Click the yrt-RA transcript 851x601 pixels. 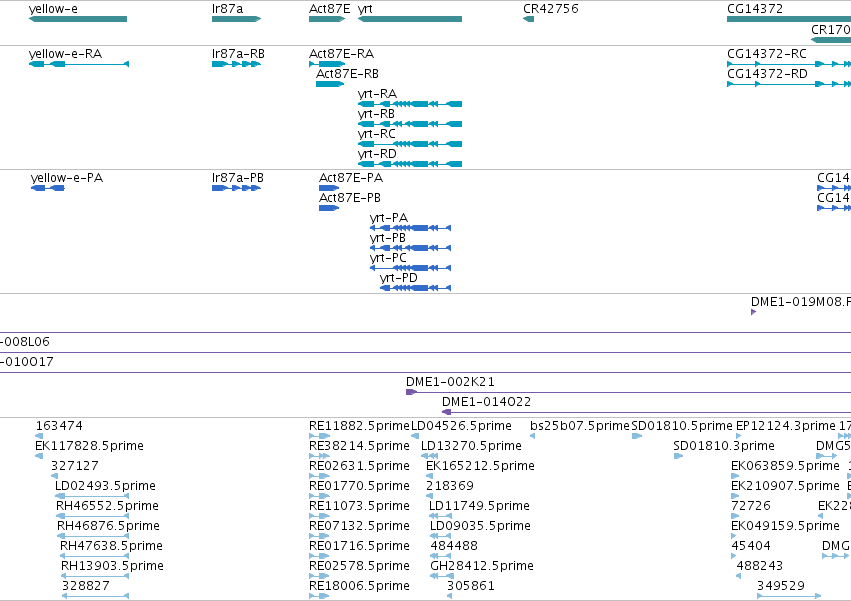[410, 104]
